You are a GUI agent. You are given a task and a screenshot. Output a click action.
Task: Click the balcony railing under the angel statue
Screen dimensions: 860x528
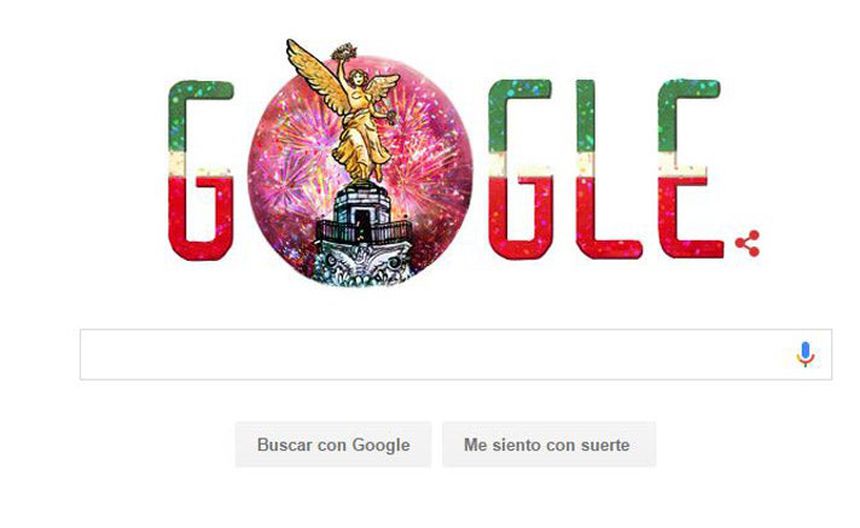[x=363, y=231]
